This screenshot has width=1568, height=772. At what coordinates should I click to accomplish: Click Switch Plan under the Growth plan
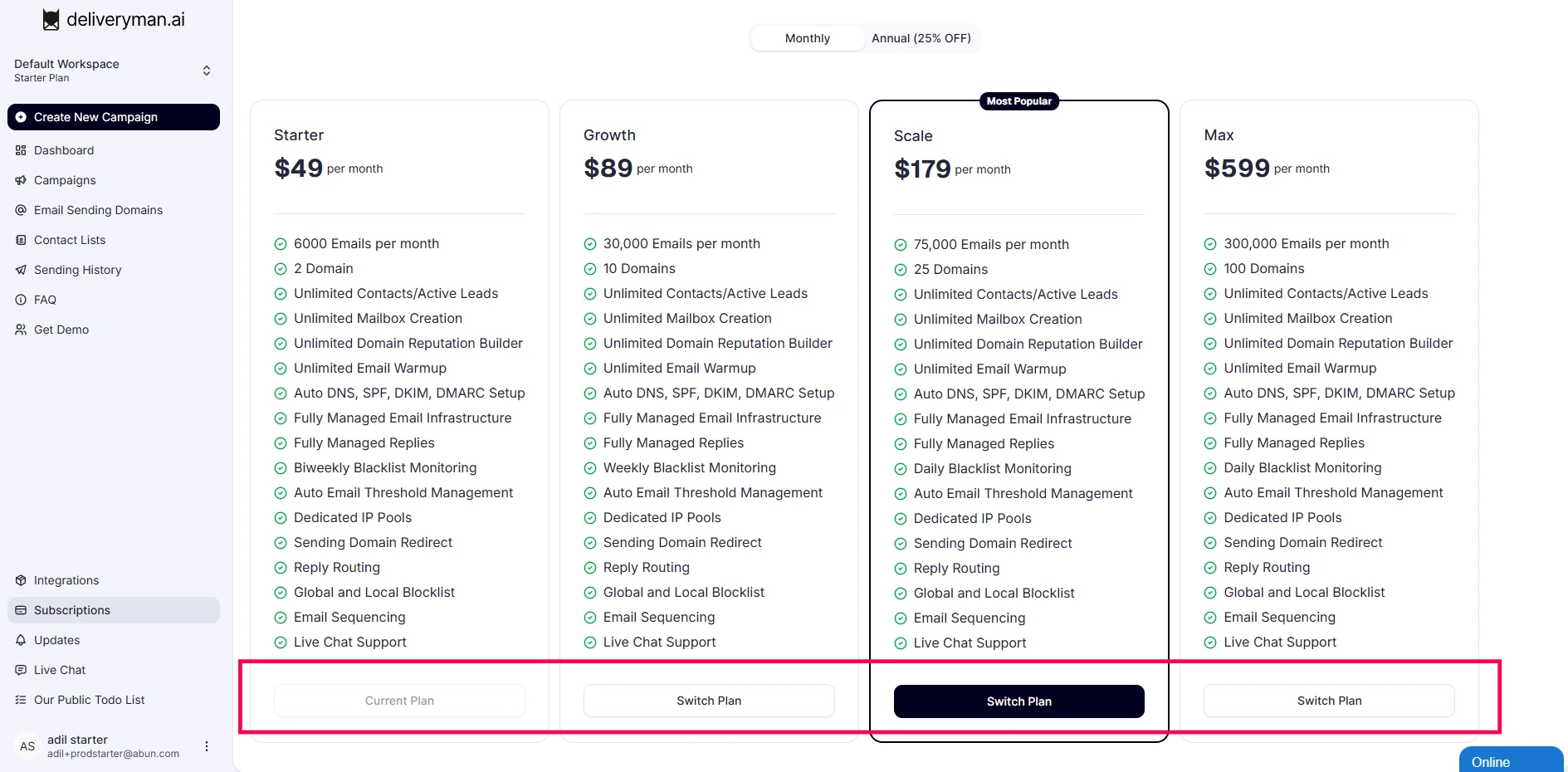click(709, 701)
